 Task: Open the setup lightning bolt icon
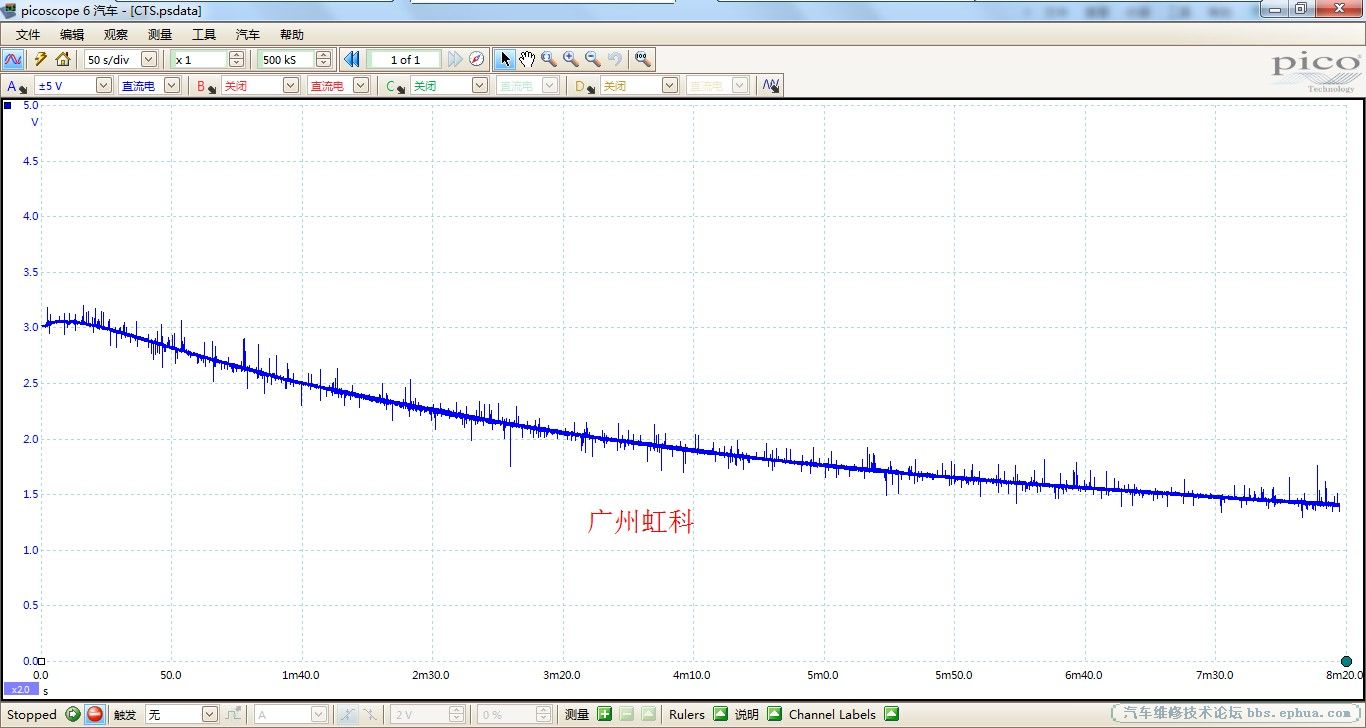[41, 59]
